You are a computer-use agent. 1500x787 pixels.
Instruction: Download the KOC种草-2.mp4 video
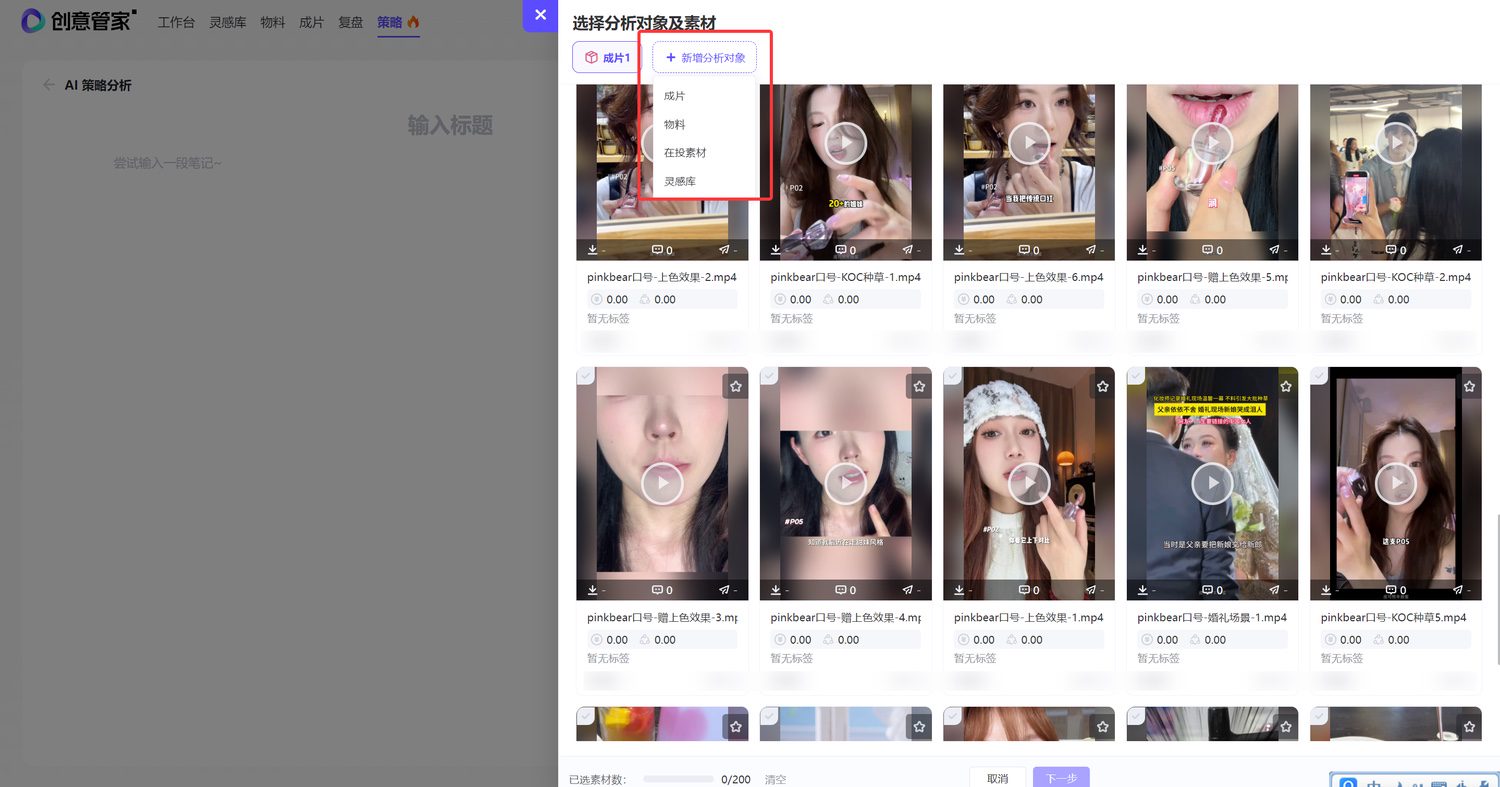click(x=1326, y=250)
